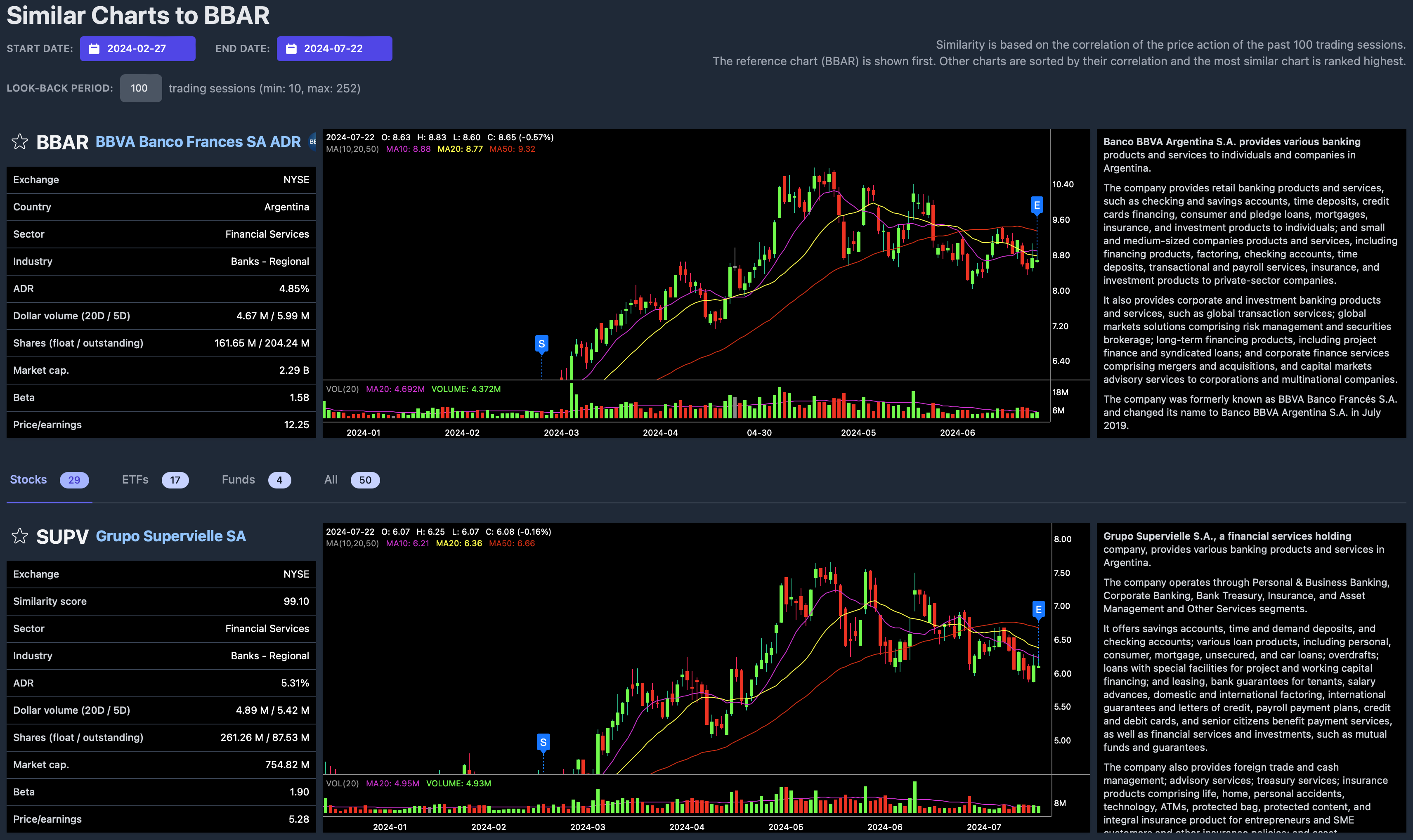Click SUPV's ADR value 5.31%
This screenshot has width=1413, height=840.
[x=295, y=683]
